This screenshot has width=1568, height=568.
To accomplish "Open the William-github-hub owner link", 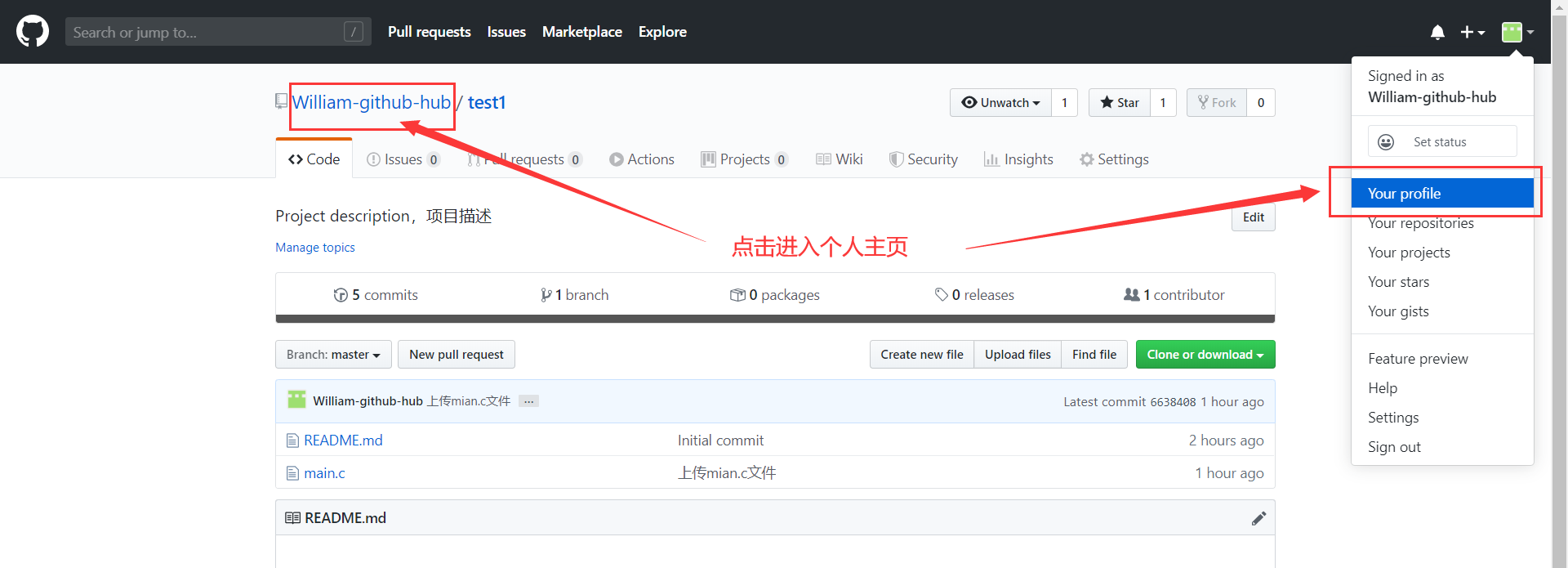I will pyautogui.click(x=372, y=102).
